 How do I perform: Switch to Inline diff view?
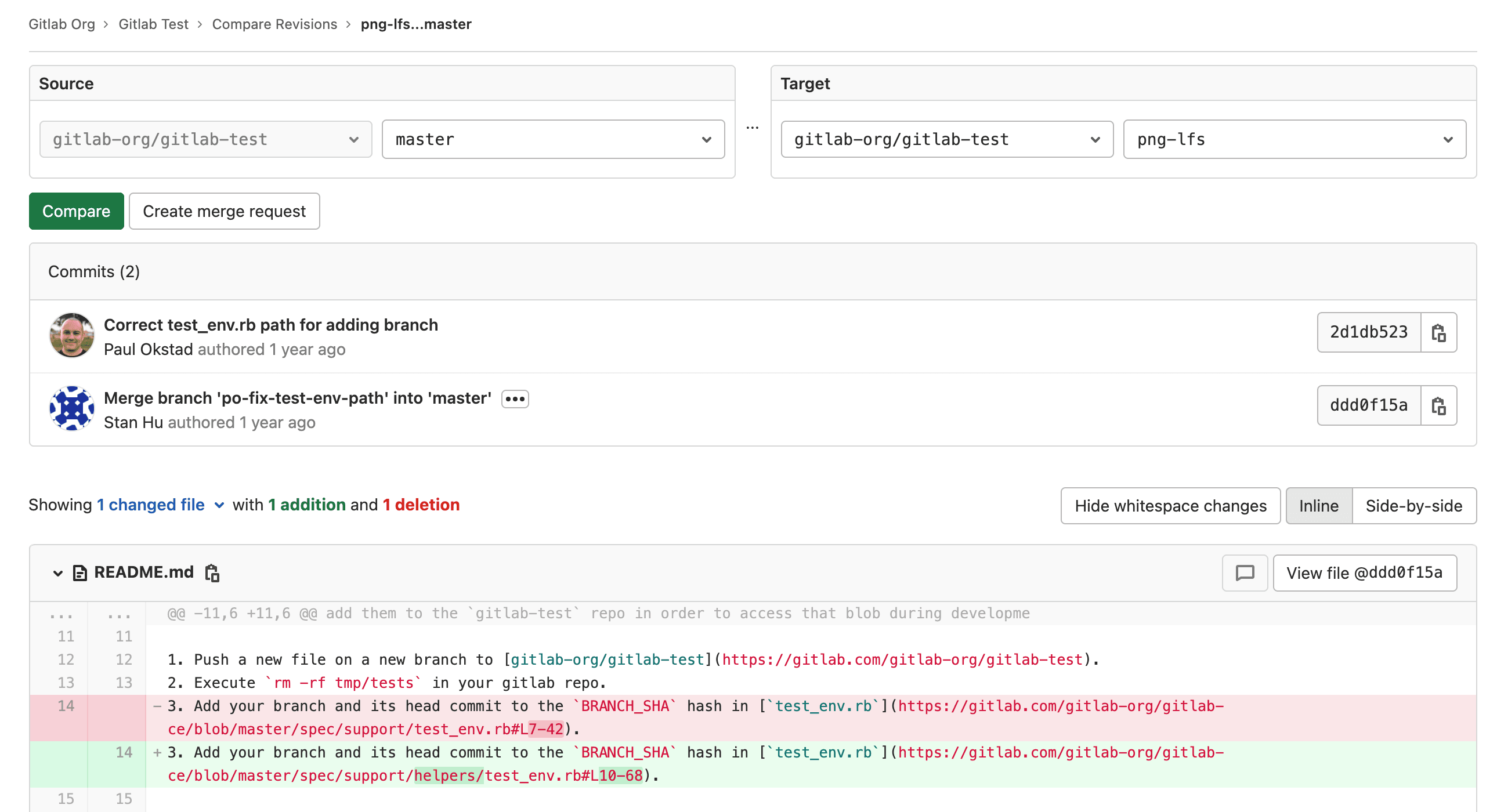pos(1318,506)
